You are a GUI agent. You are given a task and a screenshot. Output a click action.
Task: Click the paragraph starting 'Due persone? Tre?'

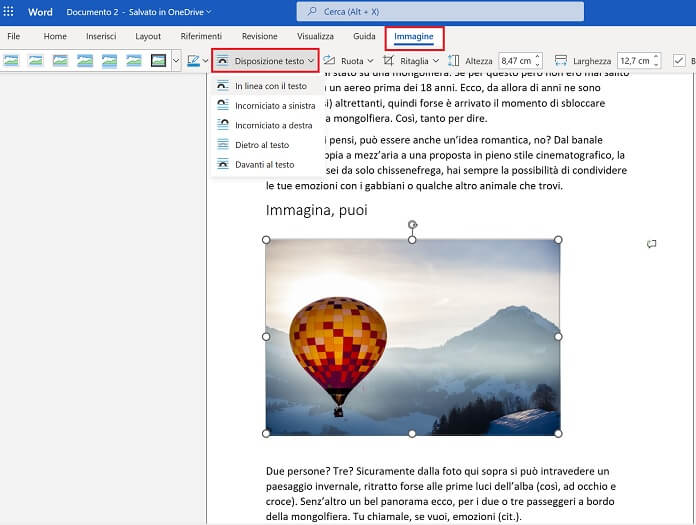(x=441, y=493)
